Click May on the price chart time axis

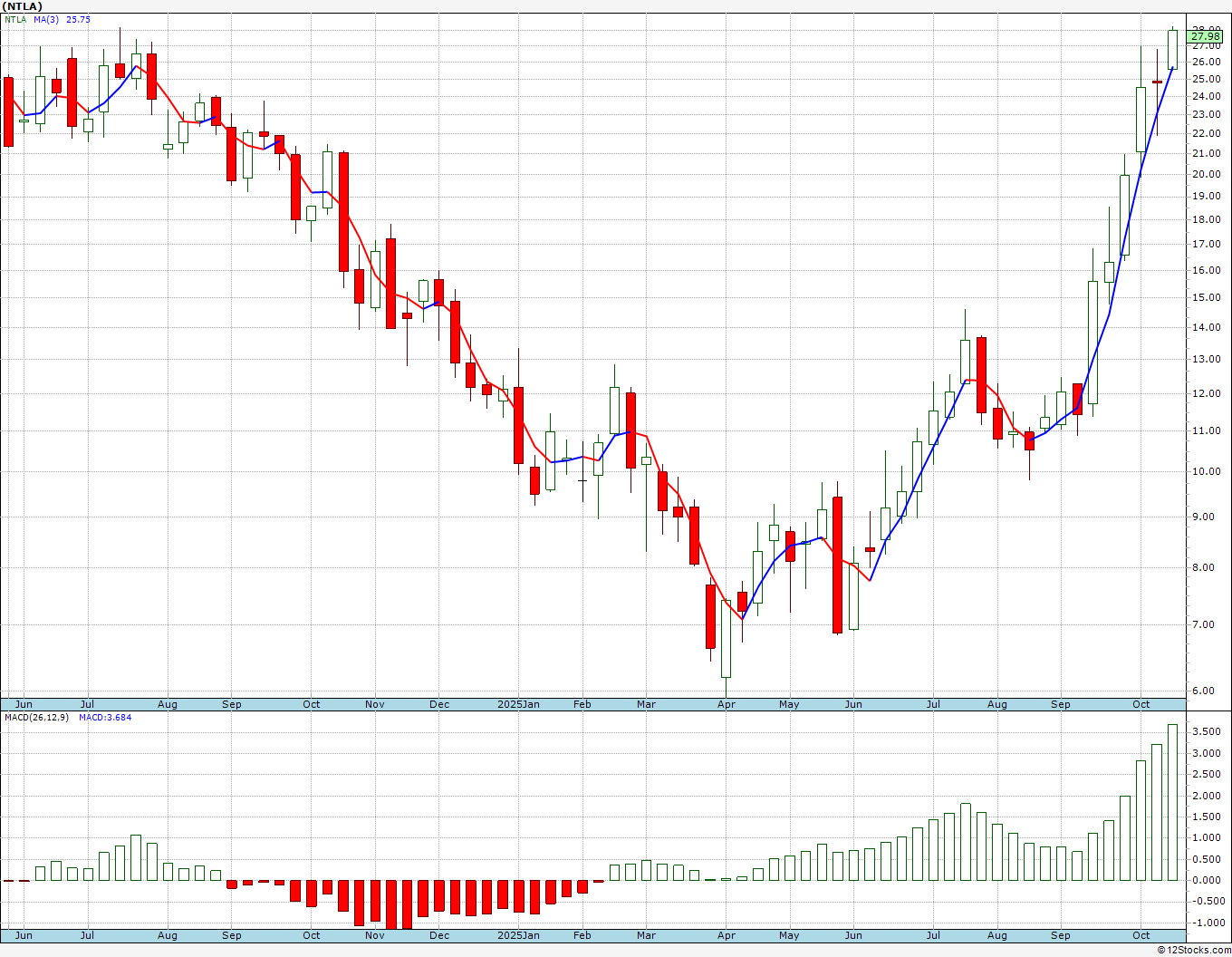click(789, 704)
